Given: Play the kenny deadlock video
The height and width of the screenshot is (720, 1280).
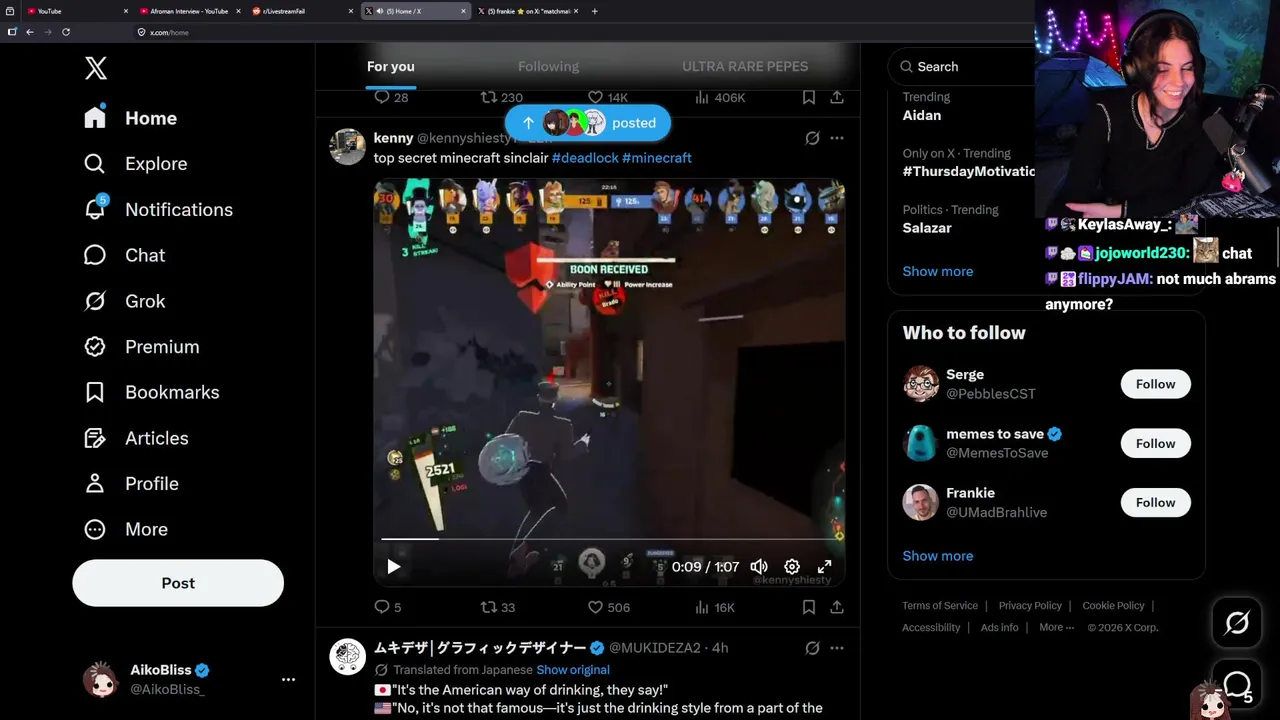Looking at the screenshot, I should point(394,567).
